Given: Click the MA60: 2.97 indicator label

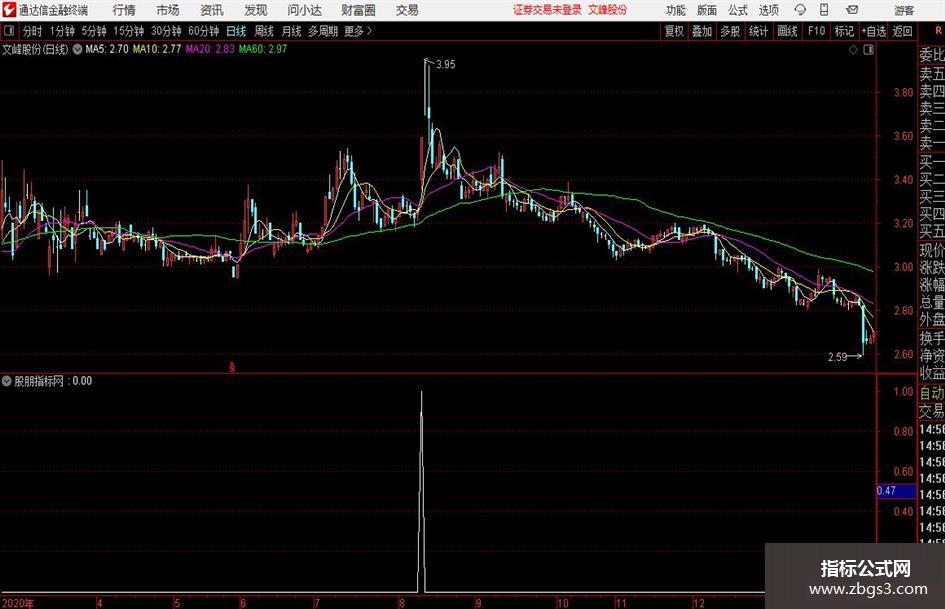Looking at the screenshot, I should pos(263,49).
